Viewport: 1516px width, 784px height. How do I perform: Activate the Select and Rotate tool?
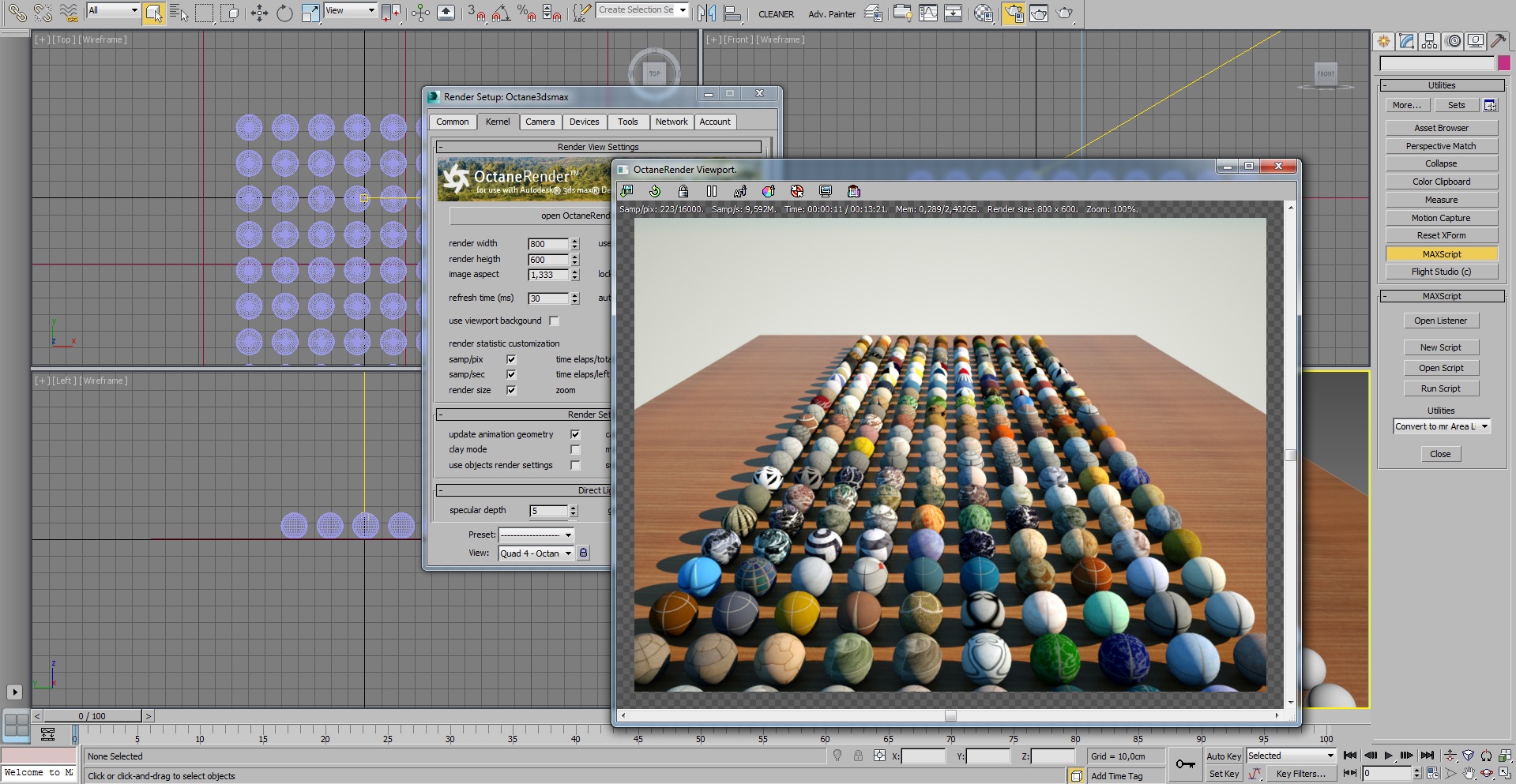tap(284, 13)
